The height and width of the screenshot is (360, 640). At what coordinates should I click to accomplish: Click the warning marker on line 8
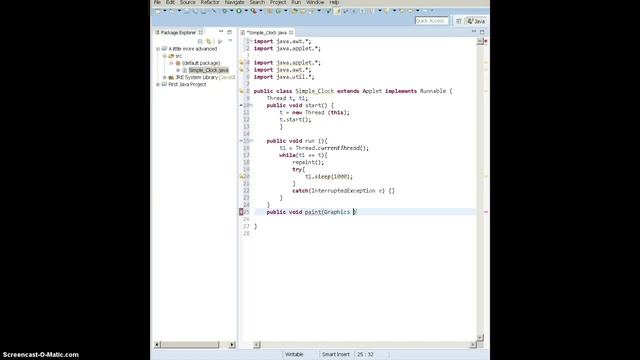coord(242,91)
